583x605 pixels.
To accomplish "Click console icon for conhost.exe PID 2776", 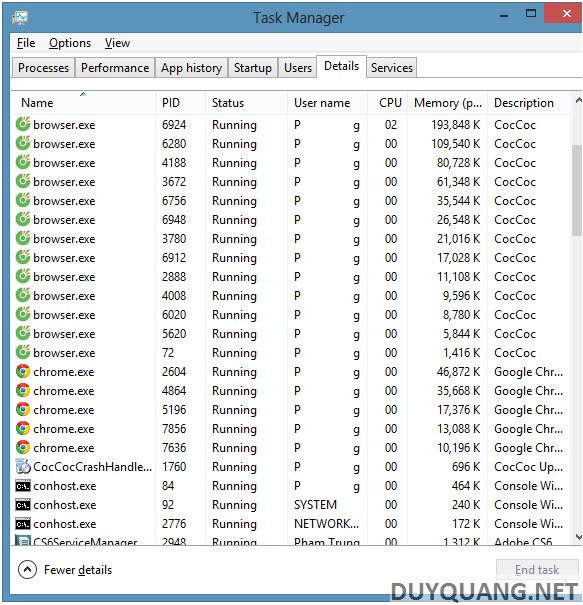I will coord(23,524).
